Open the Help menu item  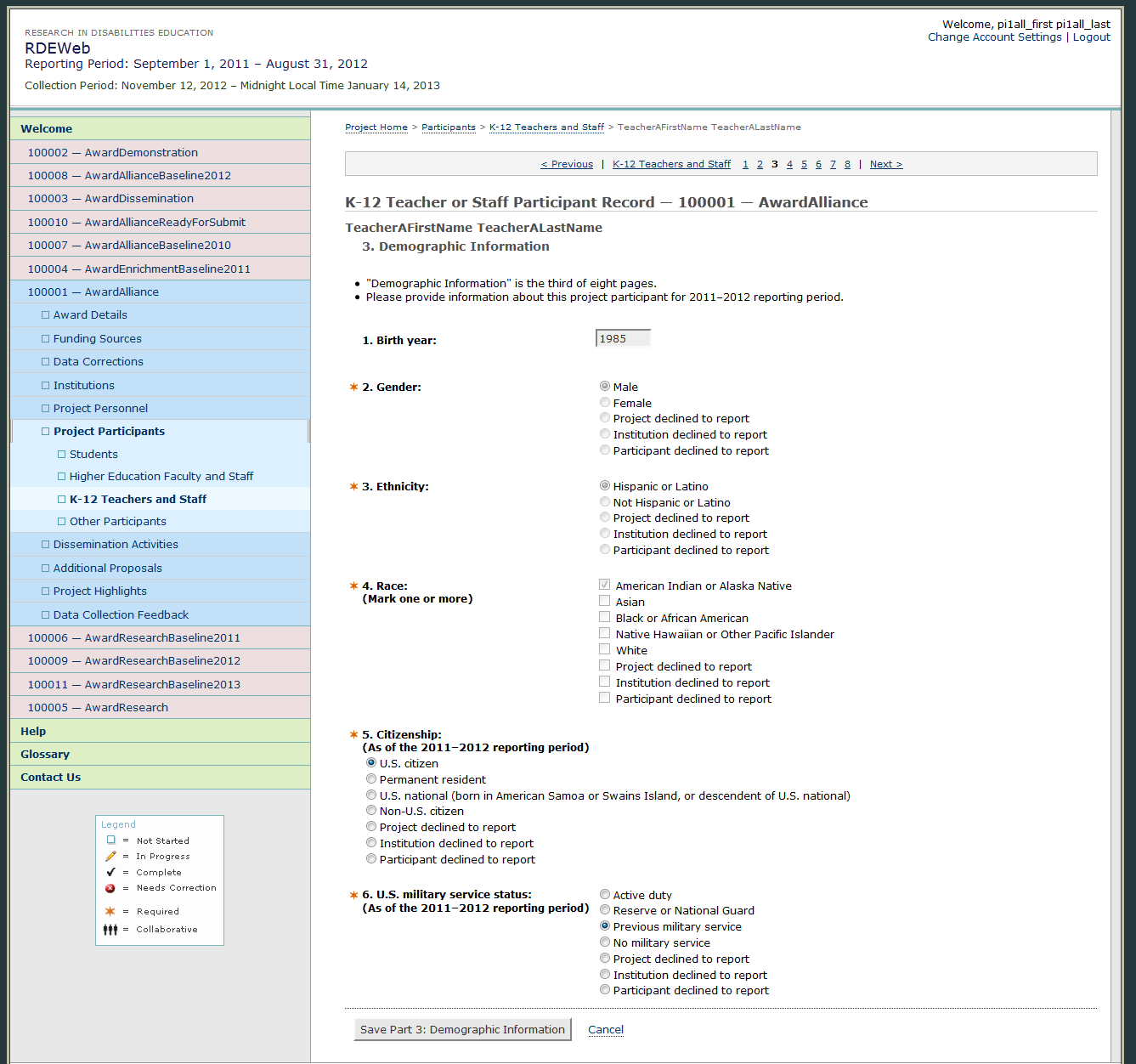coord(33,732)
